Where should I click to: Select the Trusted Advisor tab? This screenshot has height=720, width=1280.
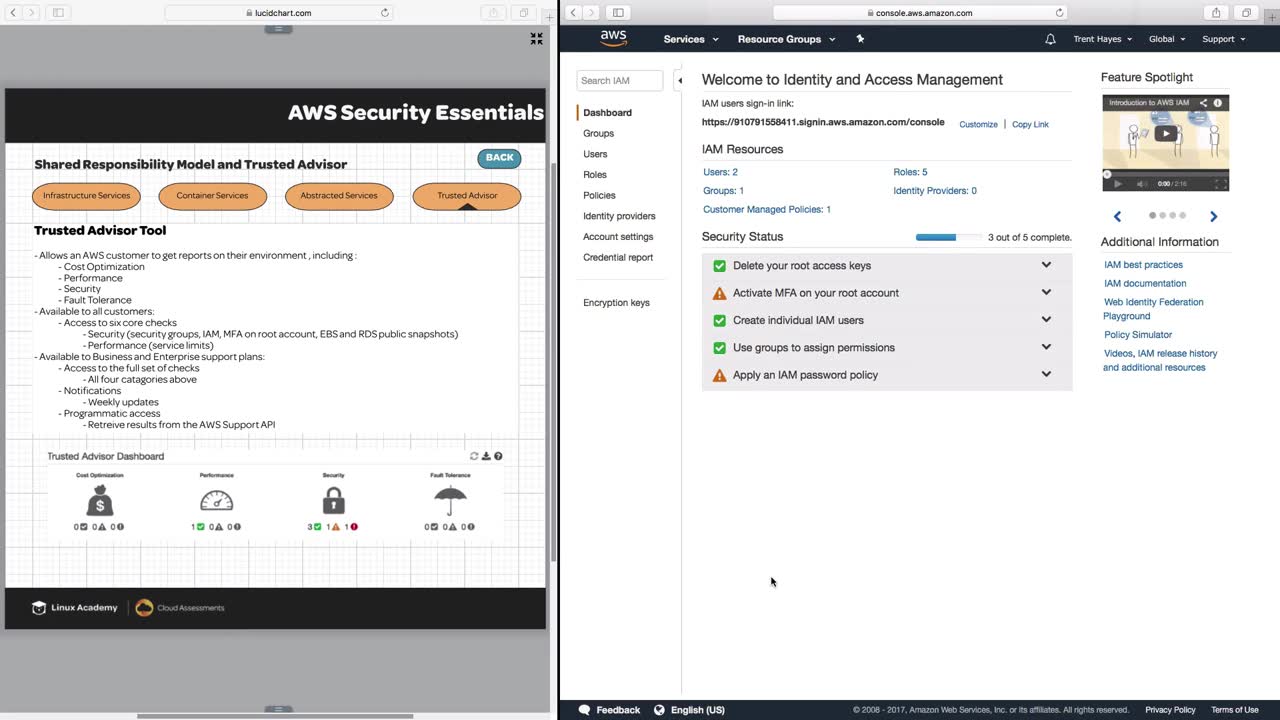point(467,196)
